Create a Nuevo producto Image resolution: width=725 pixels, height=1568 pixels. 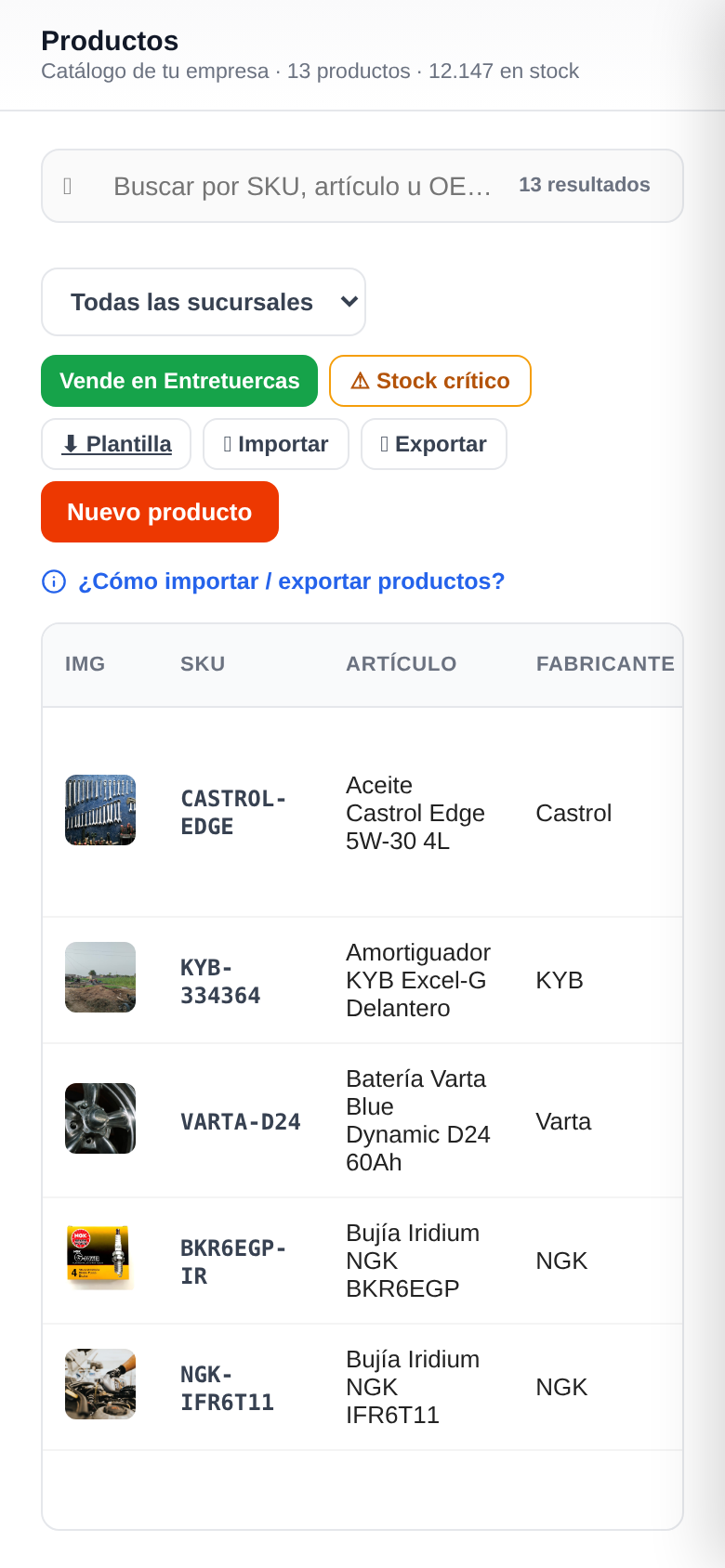tap(160, 512)
